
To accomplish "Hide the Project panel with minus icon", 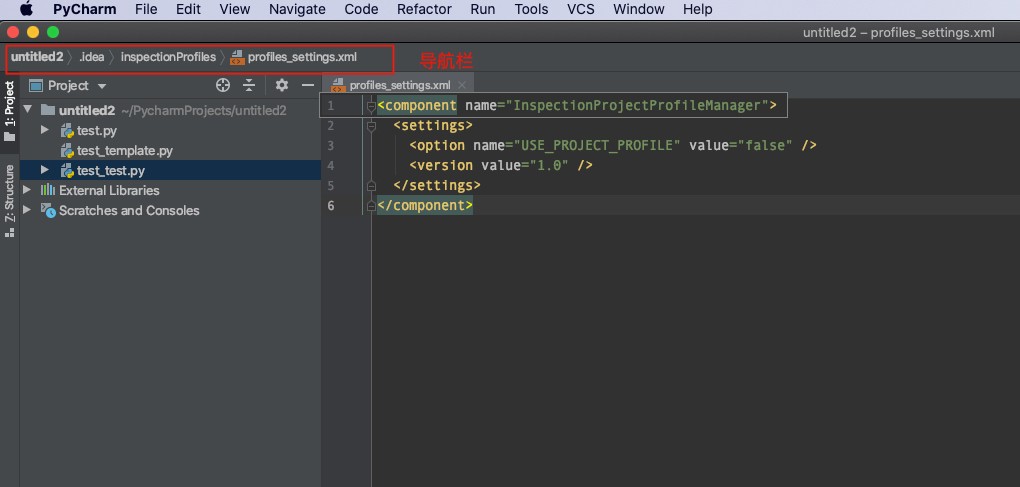I will (308, 85).
